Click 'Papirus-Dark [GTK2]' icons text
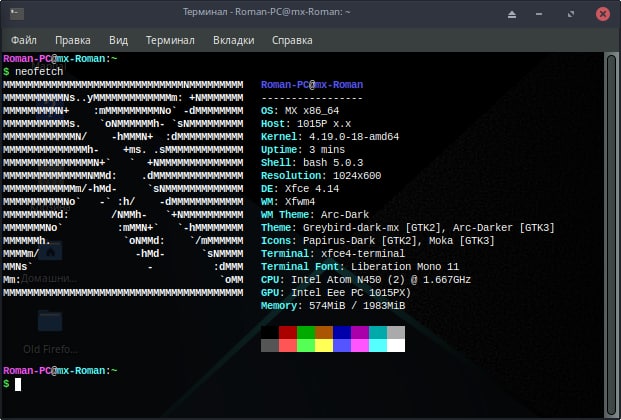621x420 pixels. tap(360, 241)
